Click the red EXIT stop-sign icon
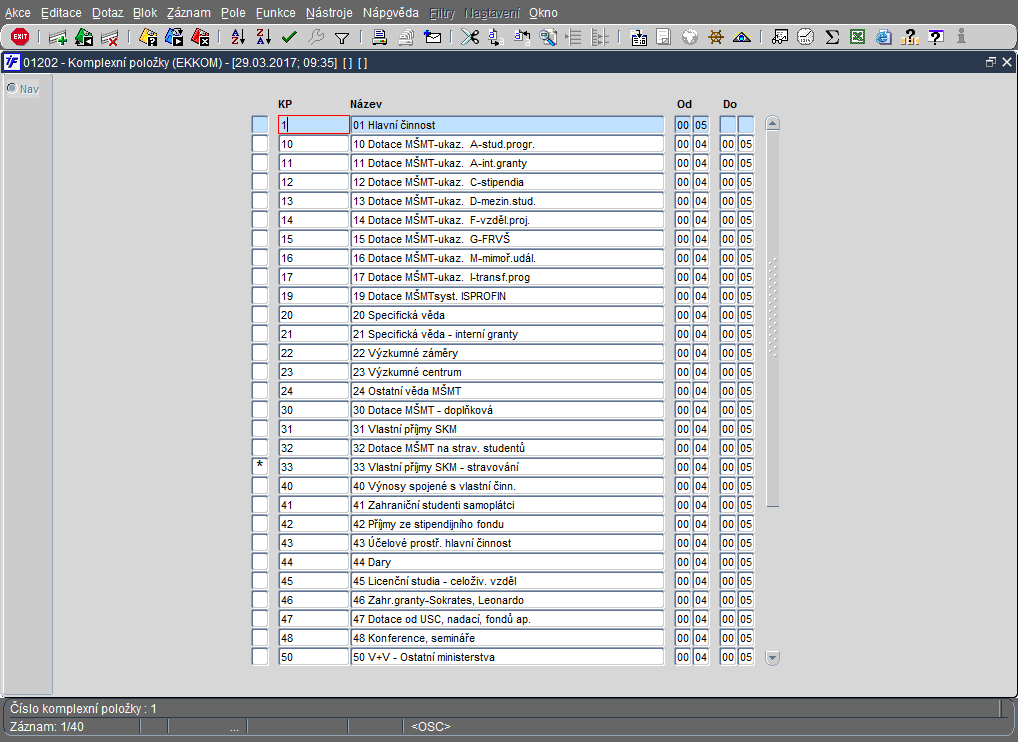This screenshot has height=742, width=1018. point(20,37)
